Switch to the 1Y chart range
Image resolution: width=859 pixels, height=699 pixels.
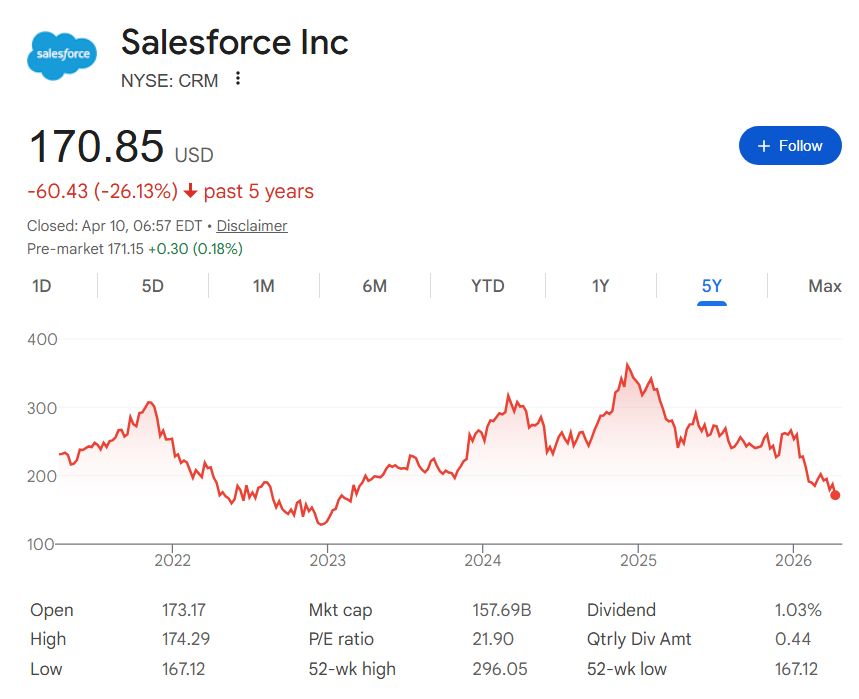pos(600,286)
